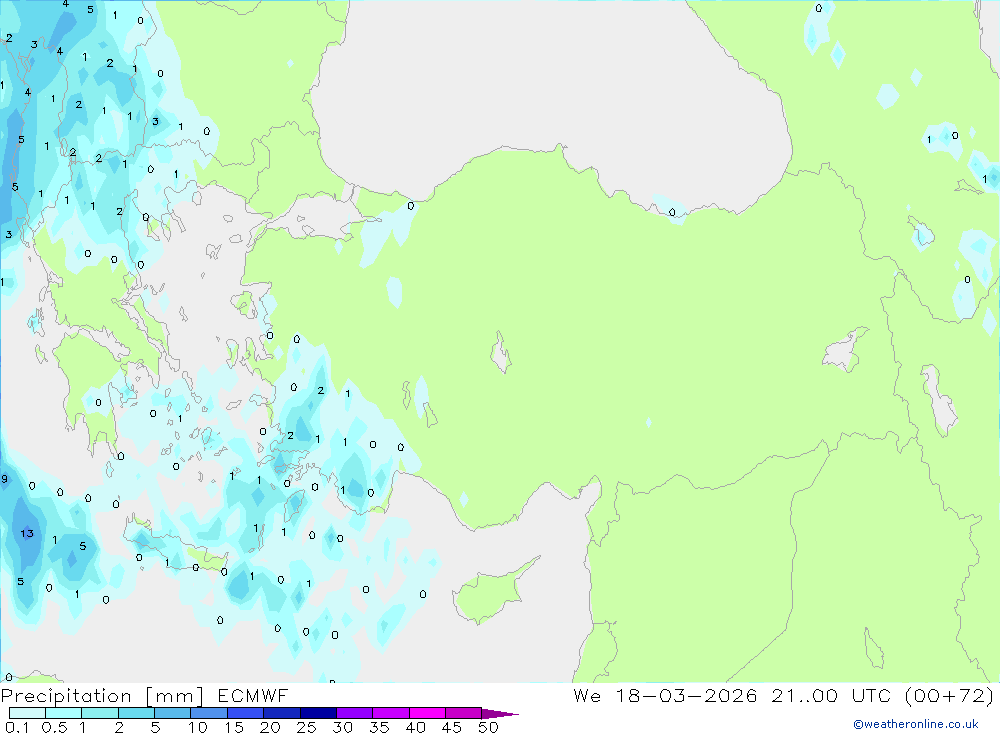Screen dimensions: 1000x733
Task: Click the '25' legend scale label
Action: click(x=307, y=727)
